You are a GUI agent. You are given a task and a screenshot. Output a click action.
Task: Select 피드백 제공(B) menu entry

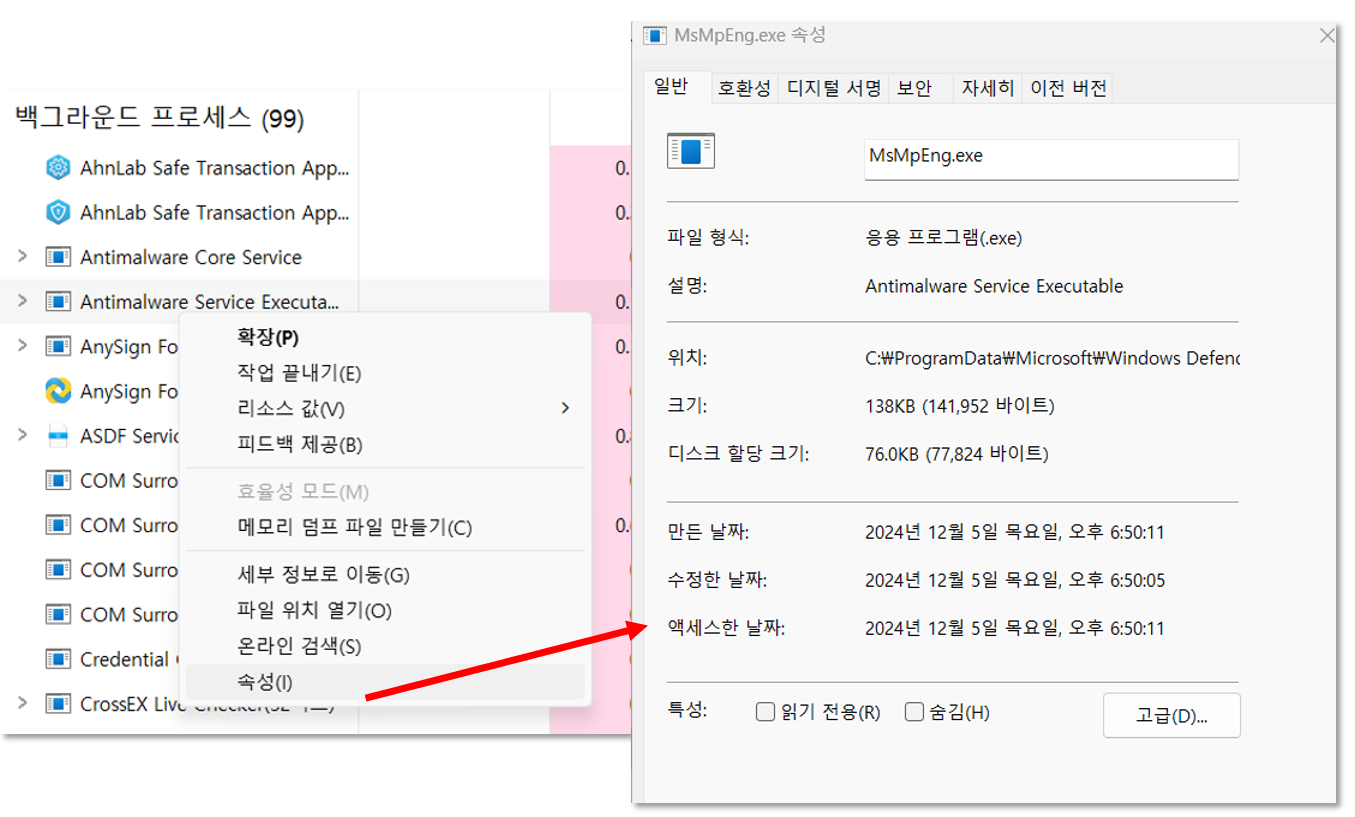(385, 445)
